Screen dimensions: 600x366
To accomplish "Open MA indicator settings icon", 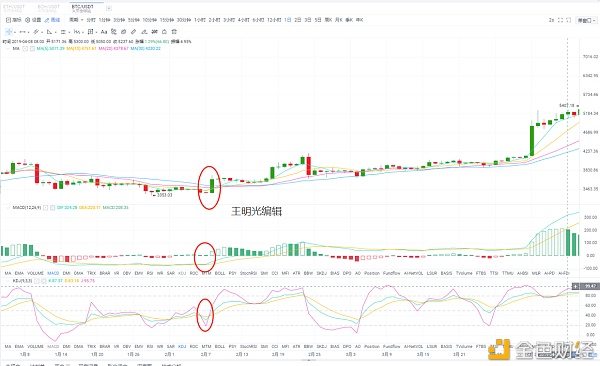I will (25, 49).
